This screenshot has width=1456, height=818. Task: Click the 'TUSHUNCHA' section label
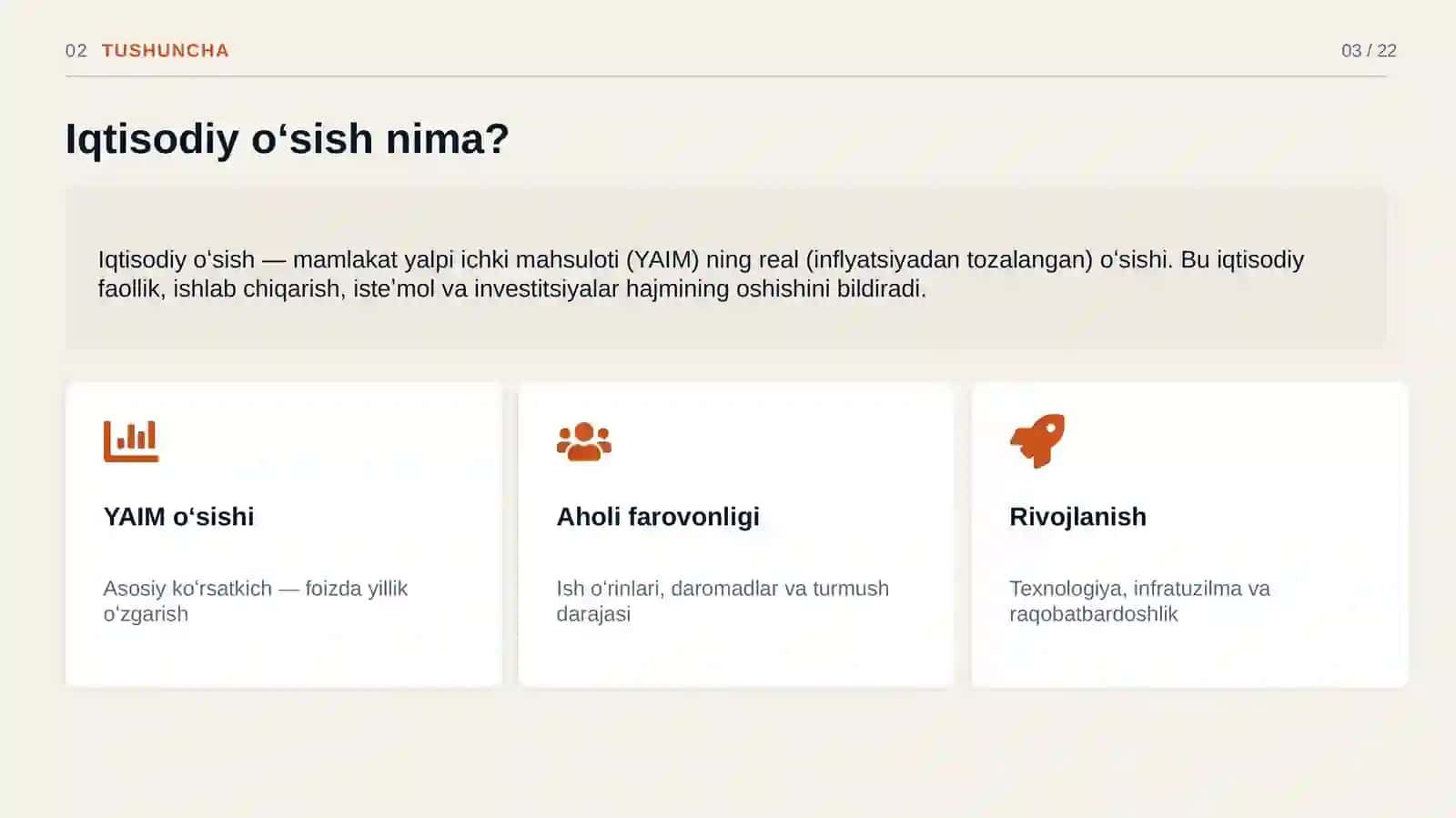[166, 51]
